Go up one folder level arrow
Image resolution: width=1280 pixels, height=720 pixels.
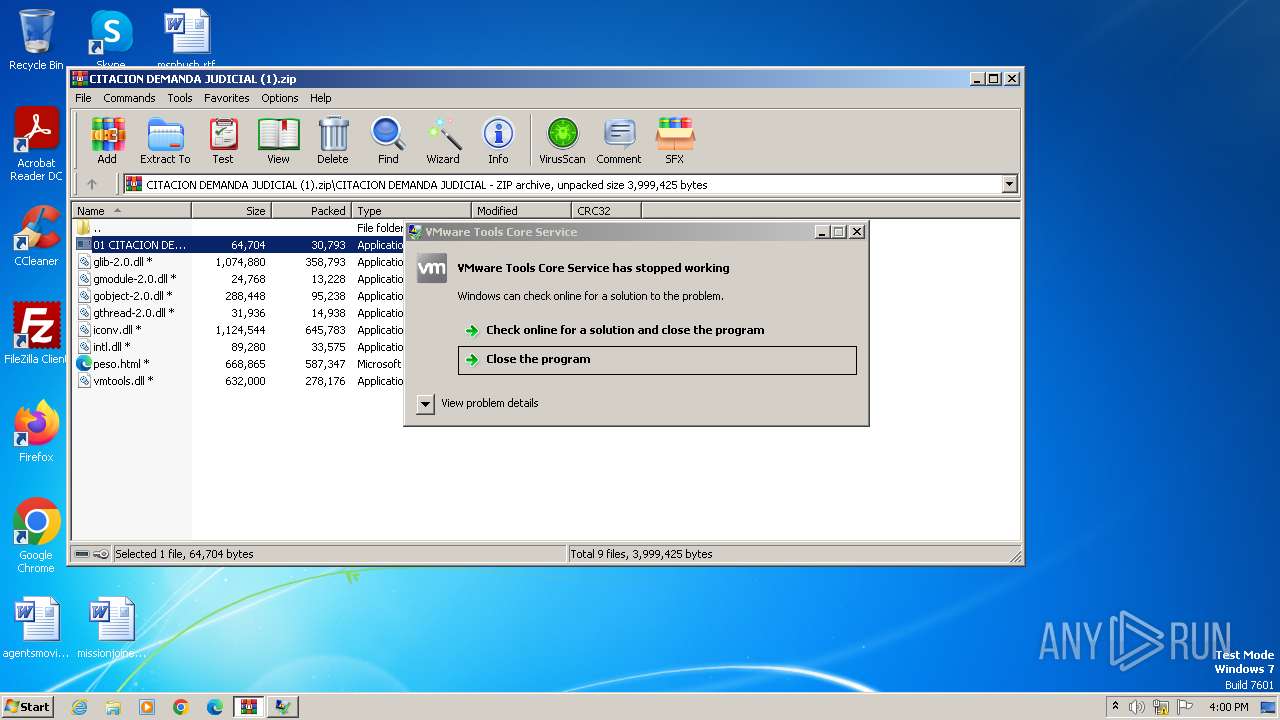[92, 184]
